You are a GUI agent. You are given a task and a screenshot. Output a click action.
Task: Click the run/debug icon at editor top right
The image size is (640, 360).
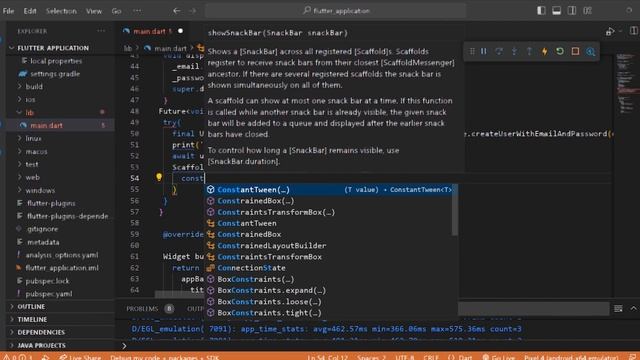point(610,31)
